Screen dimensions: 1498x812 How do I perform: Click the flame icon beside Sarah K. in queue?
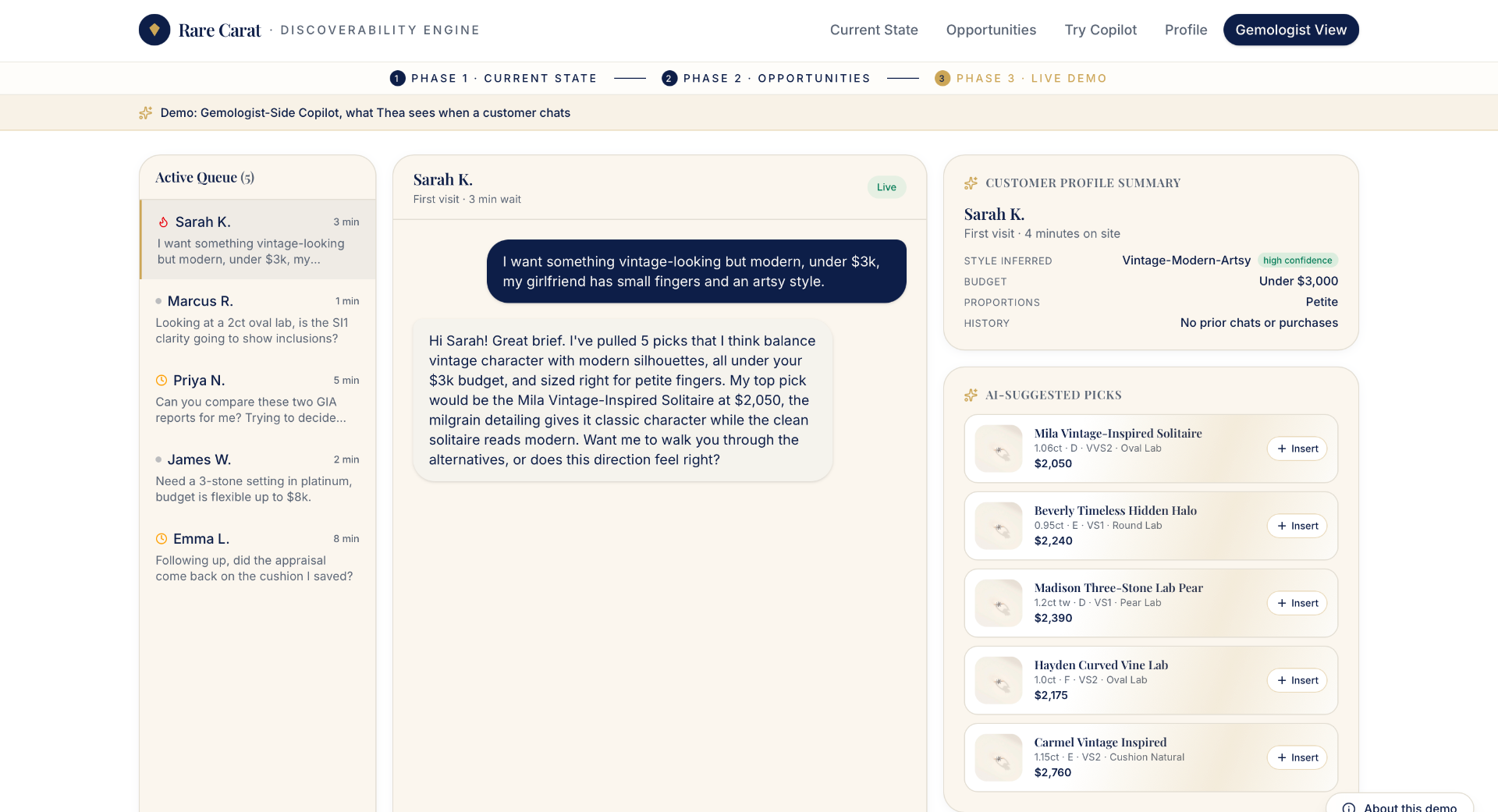tap(163, 222)
